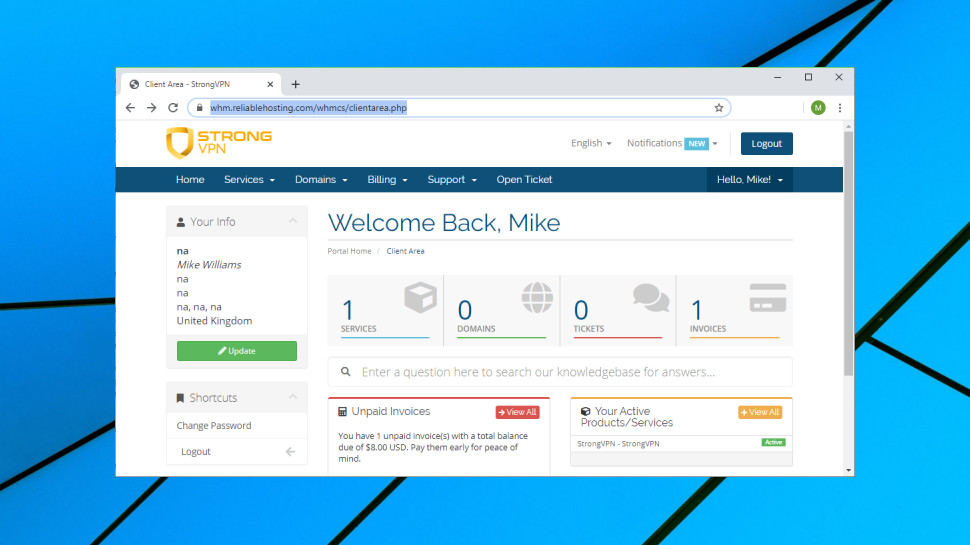Image resolution: width=970 pixels, height=545 pixels.
Task: Open a new browser tab with plus
Action: (x=295, y=84)
